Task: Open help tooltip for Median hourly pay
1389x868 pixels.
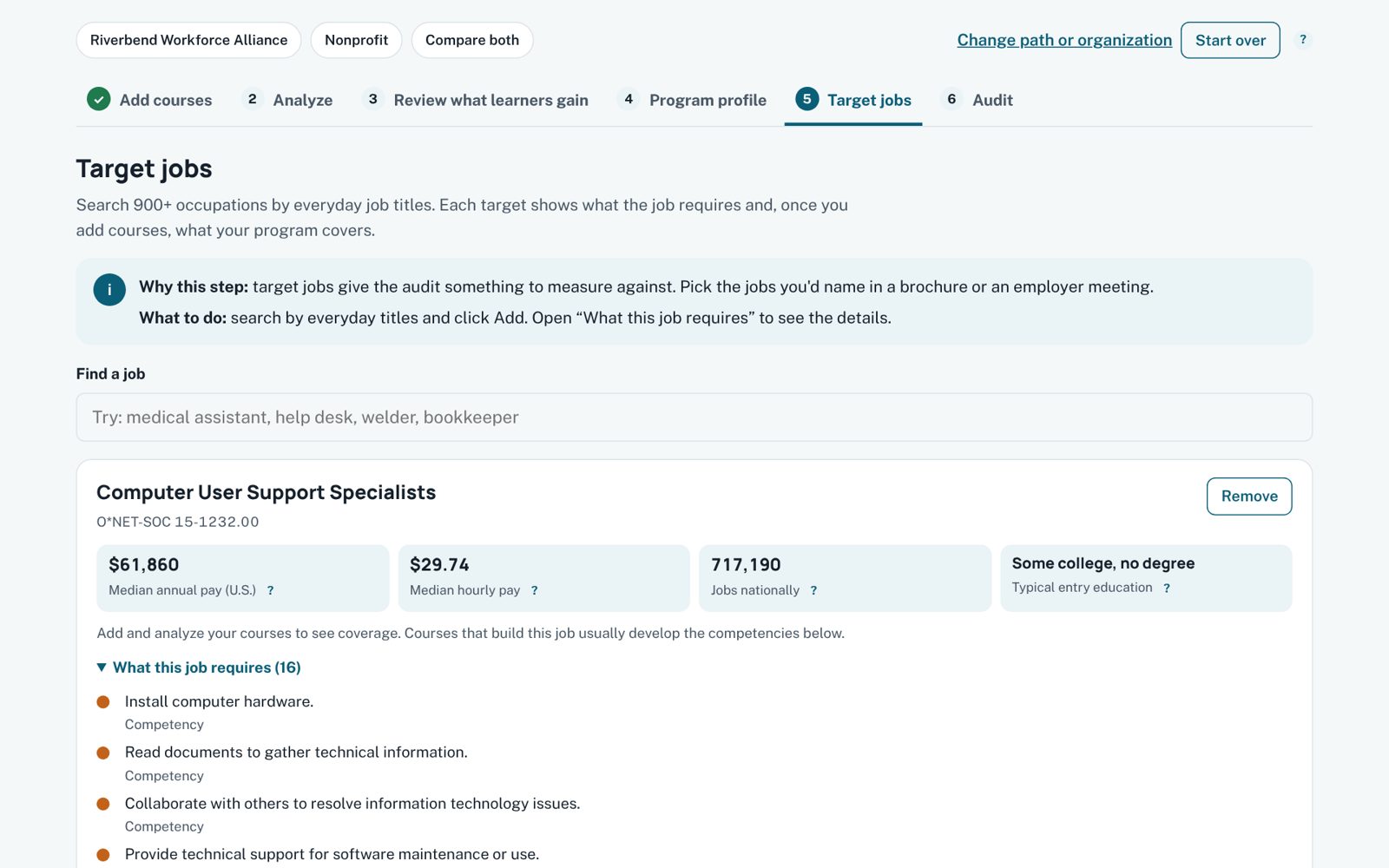Action: pyautogui.click(x=535, y=590)
